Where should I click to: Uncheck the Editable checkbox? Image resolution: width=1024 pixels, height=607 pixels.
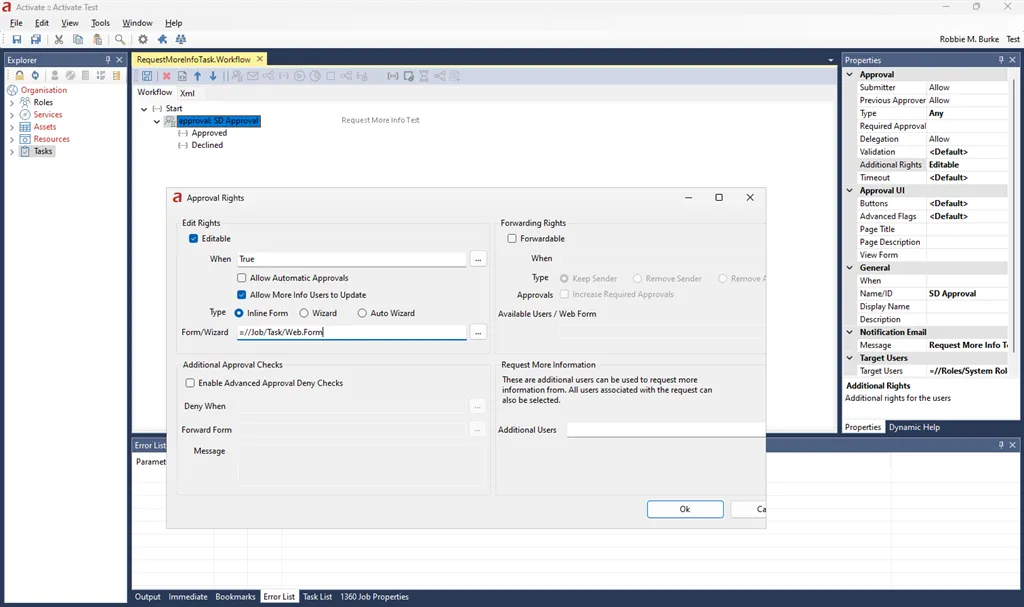click(193, 238)
